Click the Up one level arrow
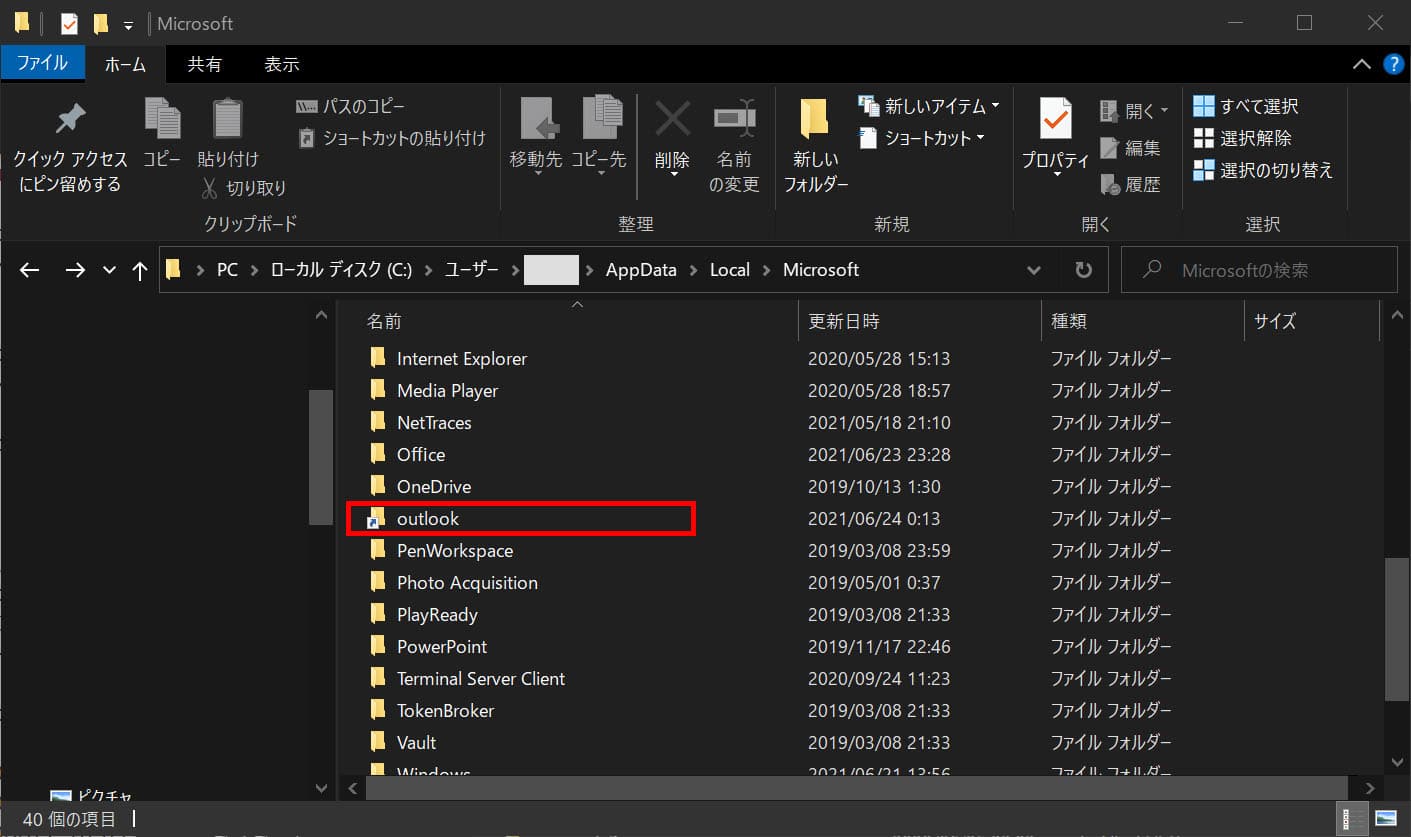1411x837 pixels. (140, 270)
